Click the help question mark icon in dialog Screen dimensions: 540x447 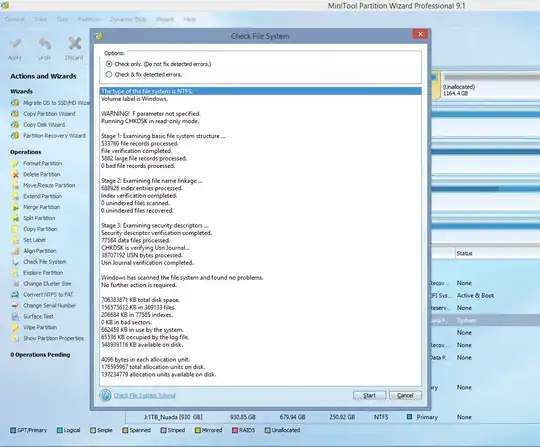[x=105, y=395]
